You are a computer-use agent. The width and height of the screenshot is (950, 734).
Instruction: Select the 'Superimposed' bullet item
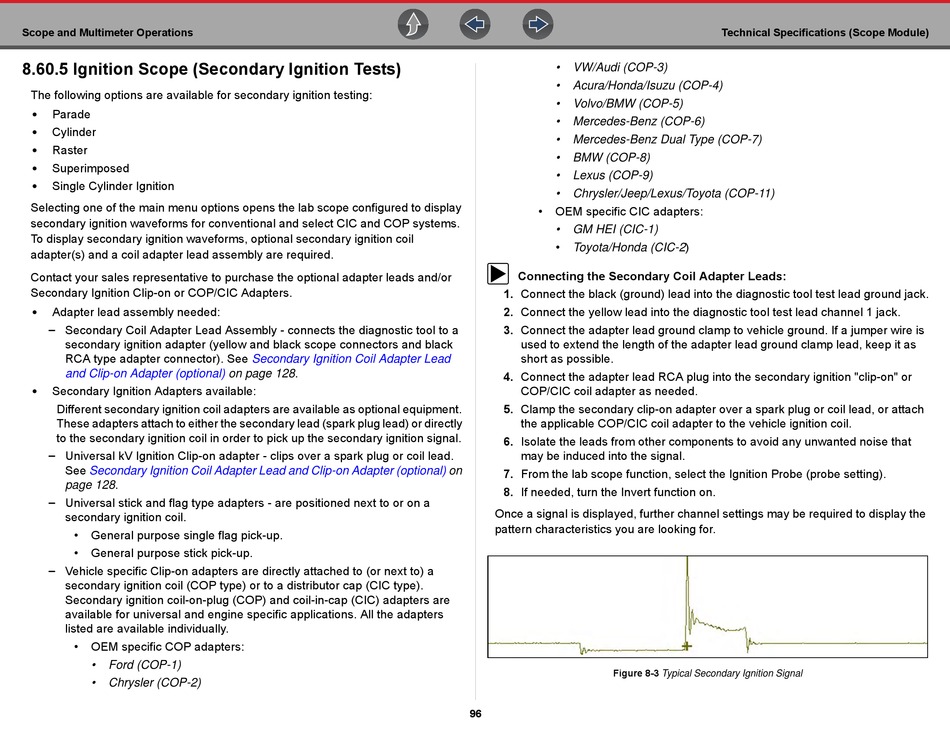coord(90,168)
